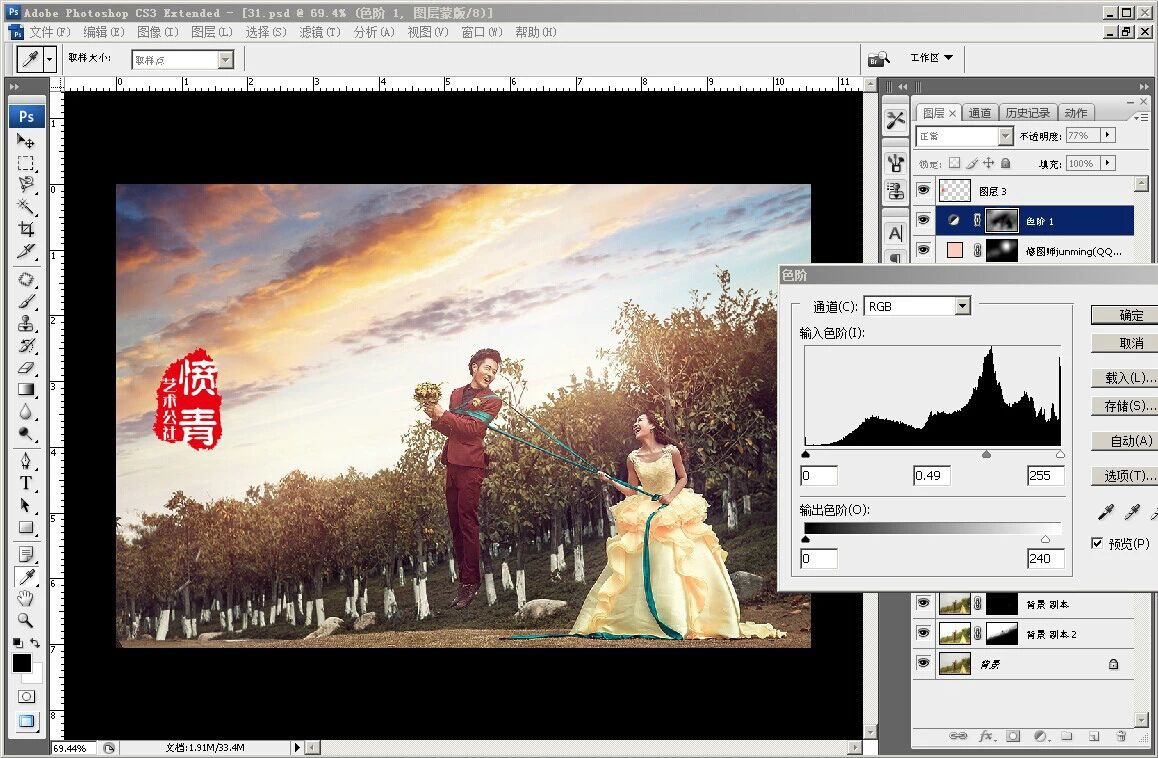
Task: Open the 图像 menu
Action: pos(157,32)
